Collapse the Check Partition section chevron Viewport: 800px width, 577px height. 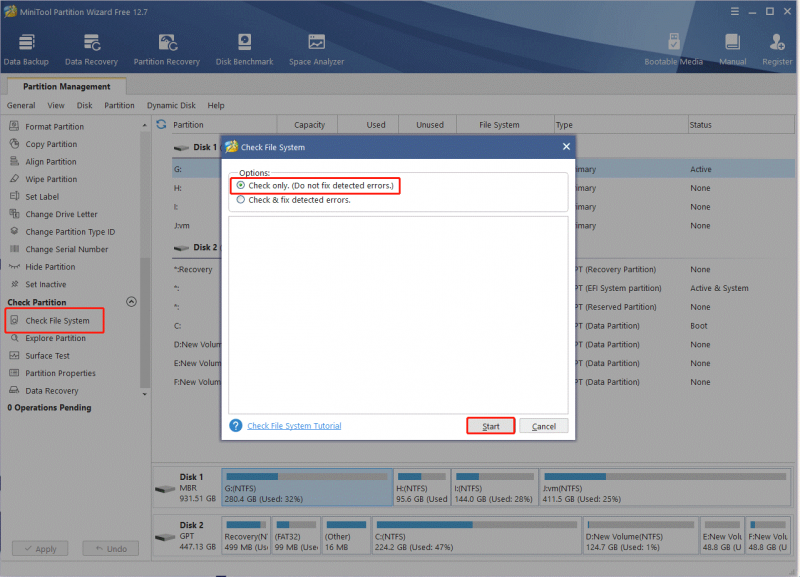[131, 302]
